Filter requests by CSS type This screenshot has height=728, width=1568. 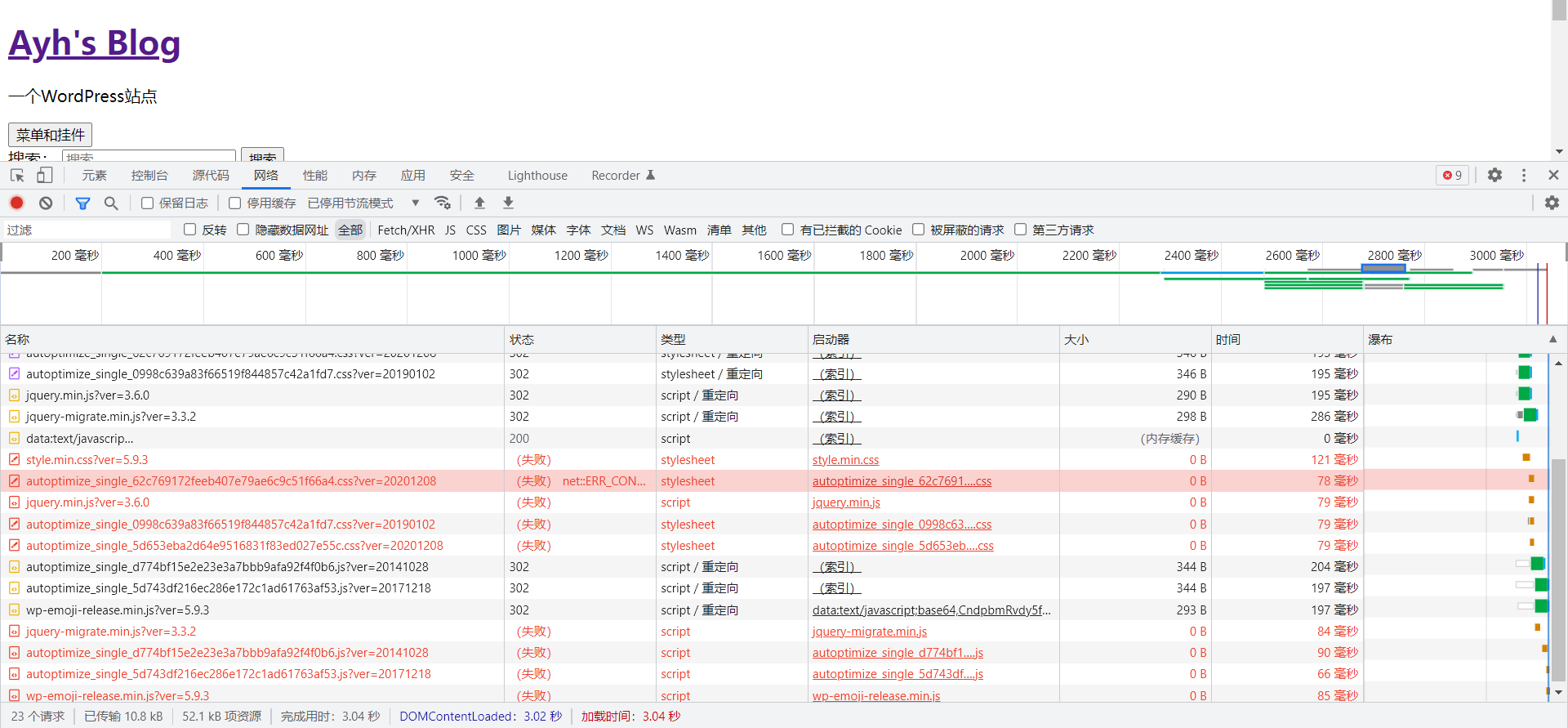point(476,230)
